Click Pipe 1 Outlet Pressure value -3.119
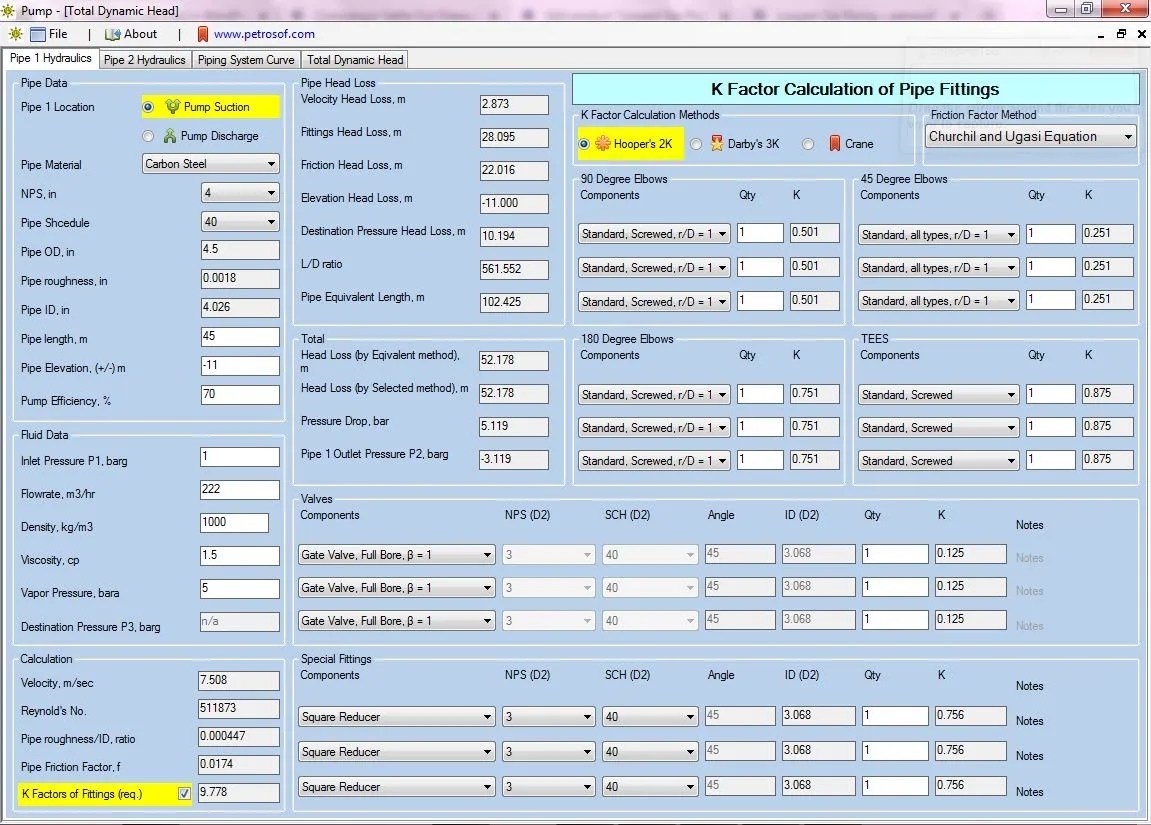 pos(514,459)
